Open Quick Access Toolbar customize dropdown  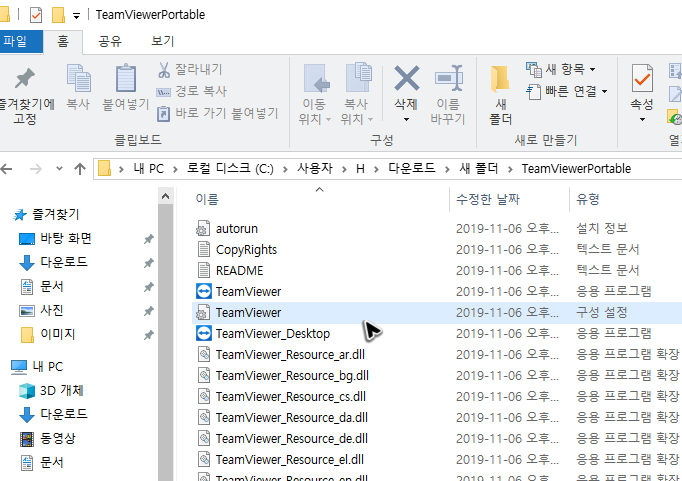pyautogui.click(x=76, y=16)
